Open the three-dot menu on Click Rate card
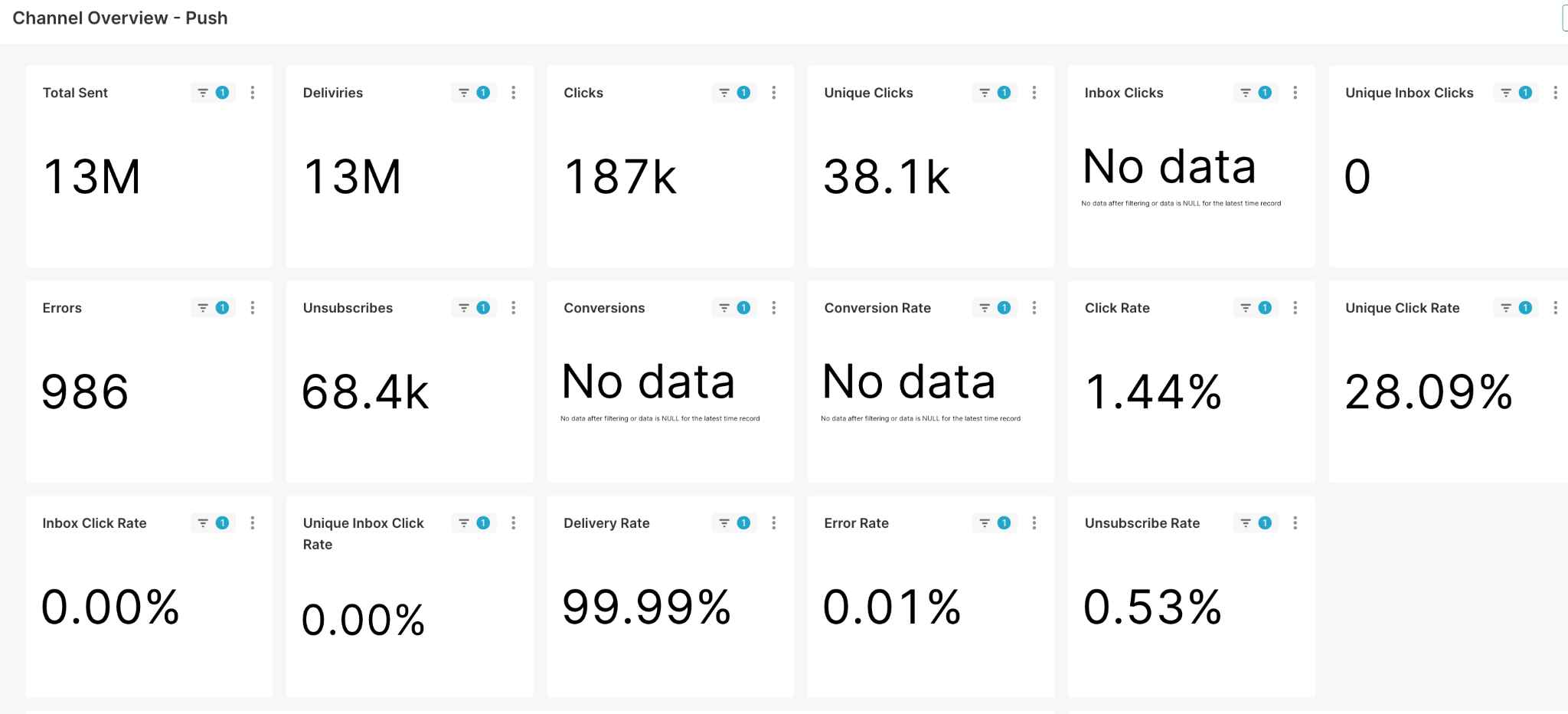Viewport: 1568px width, 714px height. tap(1295, 308)
